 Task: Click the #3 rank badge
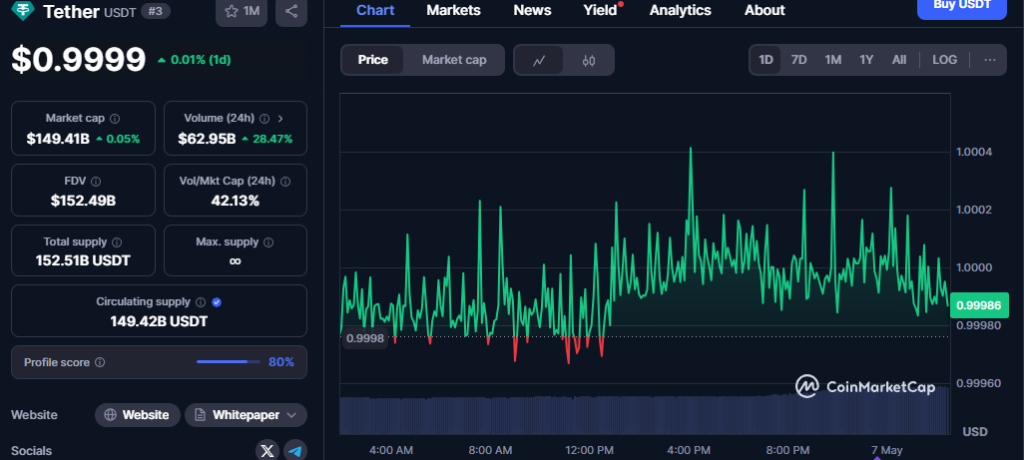pos(155,11)
